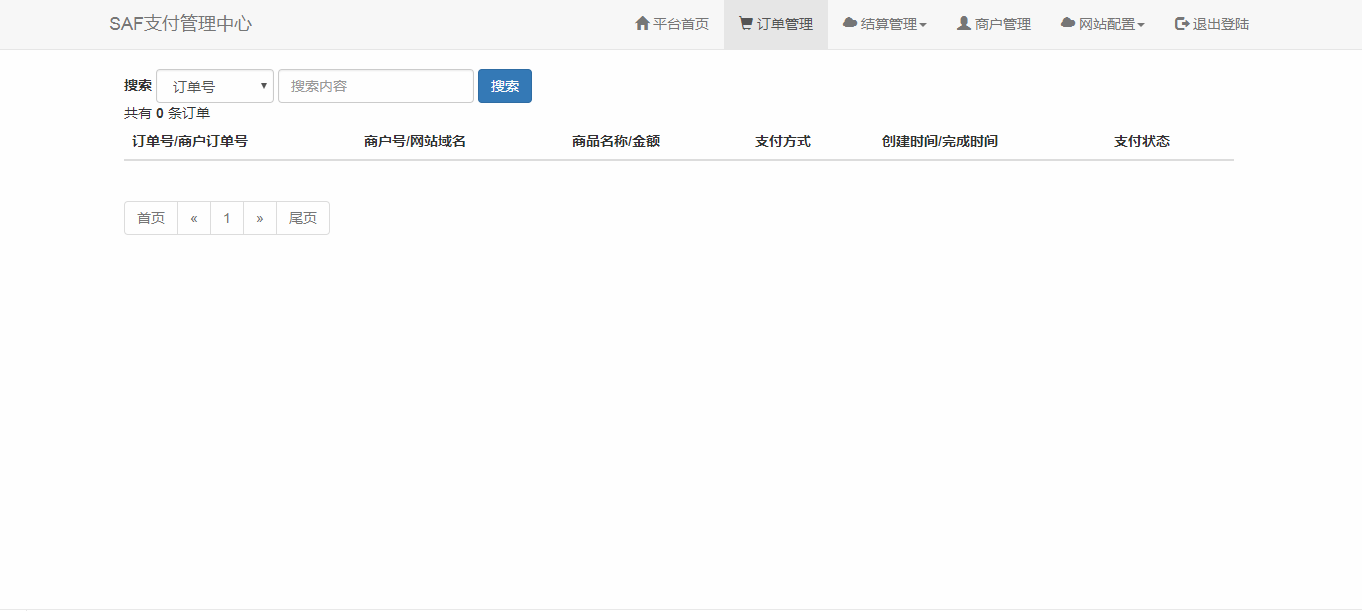The height and width of the screenshot is (611, 1362).
Task: Open the 商户管理 menu label
Action: pos(1003,24)
